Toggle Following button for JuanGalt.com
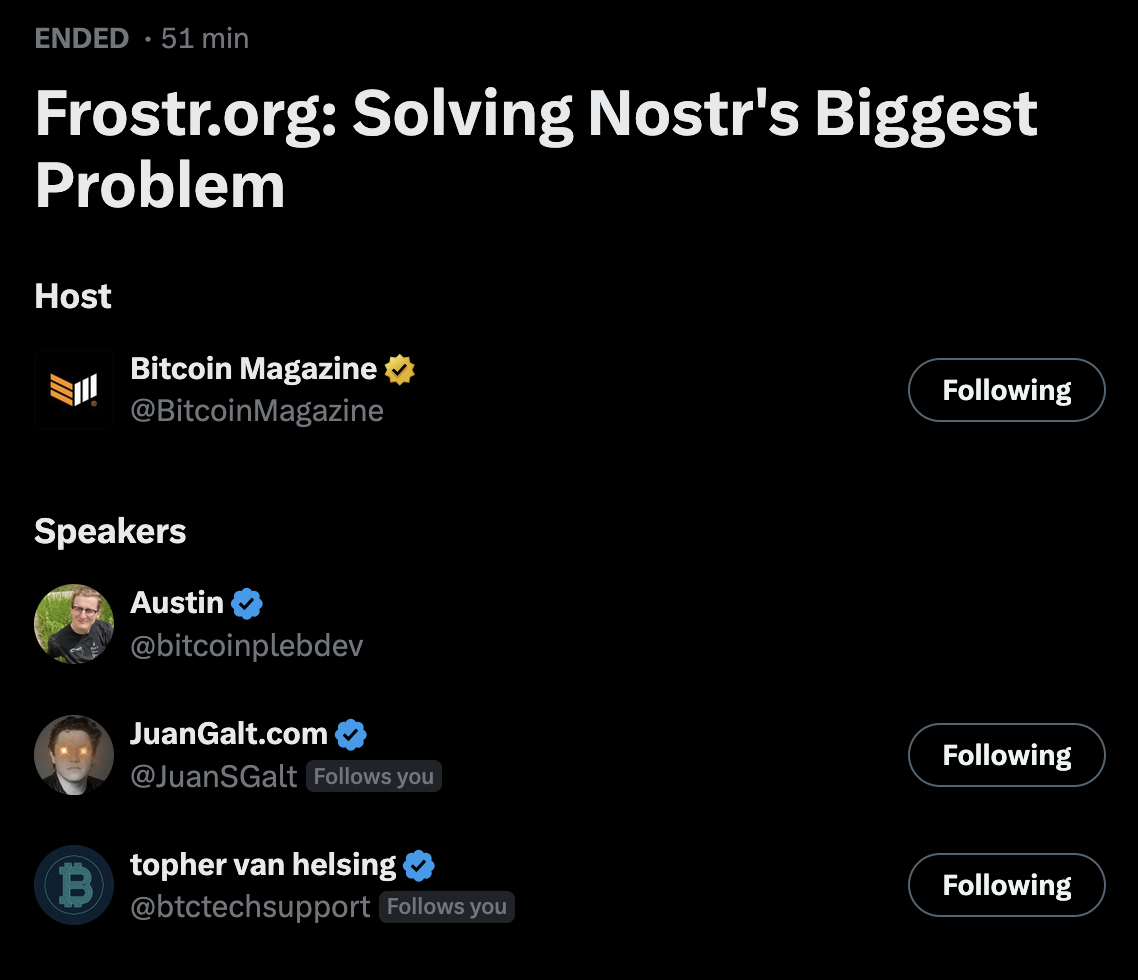The width and height of the screenshot is (1138, 980). [1006, 755]
